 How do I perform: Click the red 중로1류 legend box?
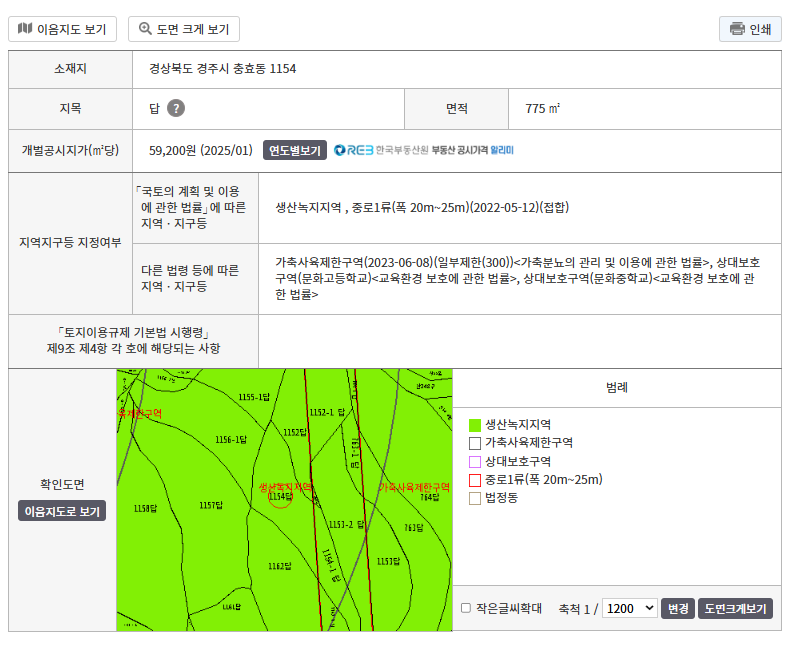(x=475, y=480)
